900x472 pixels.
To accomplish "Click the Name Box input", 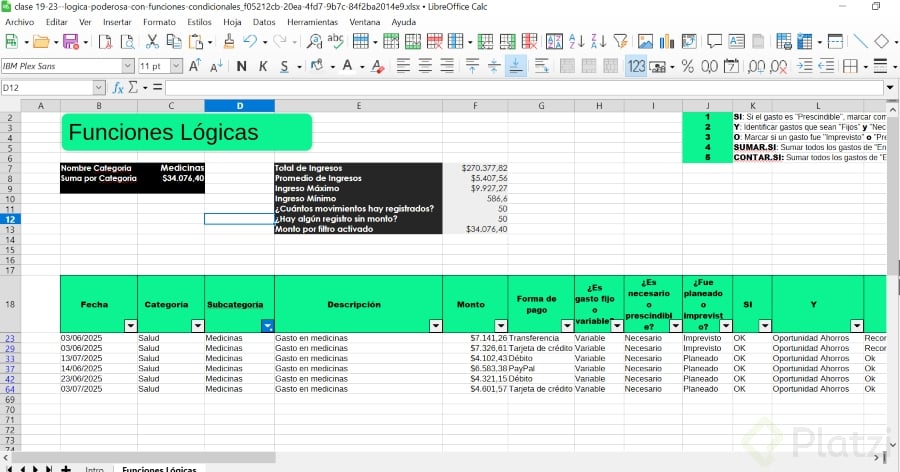I will point(47,88).
